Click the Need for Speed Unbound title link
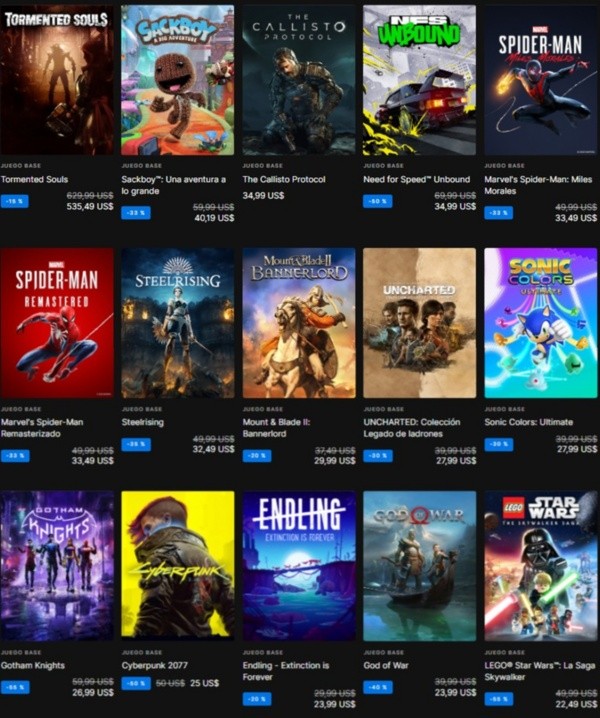The height and width of the screenshot is (718, 600). [416, 180]
